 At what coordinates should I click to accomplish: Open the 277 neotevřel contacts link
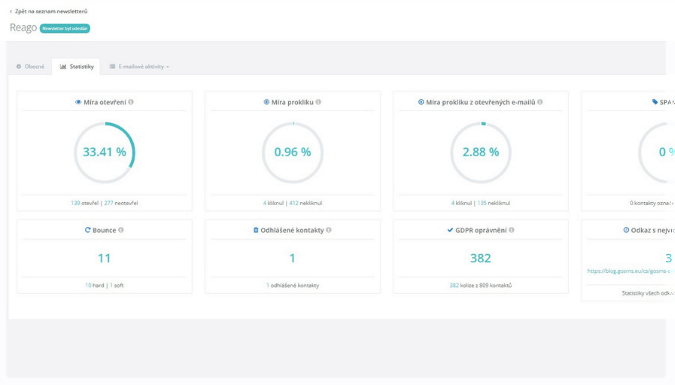point(108,203)
